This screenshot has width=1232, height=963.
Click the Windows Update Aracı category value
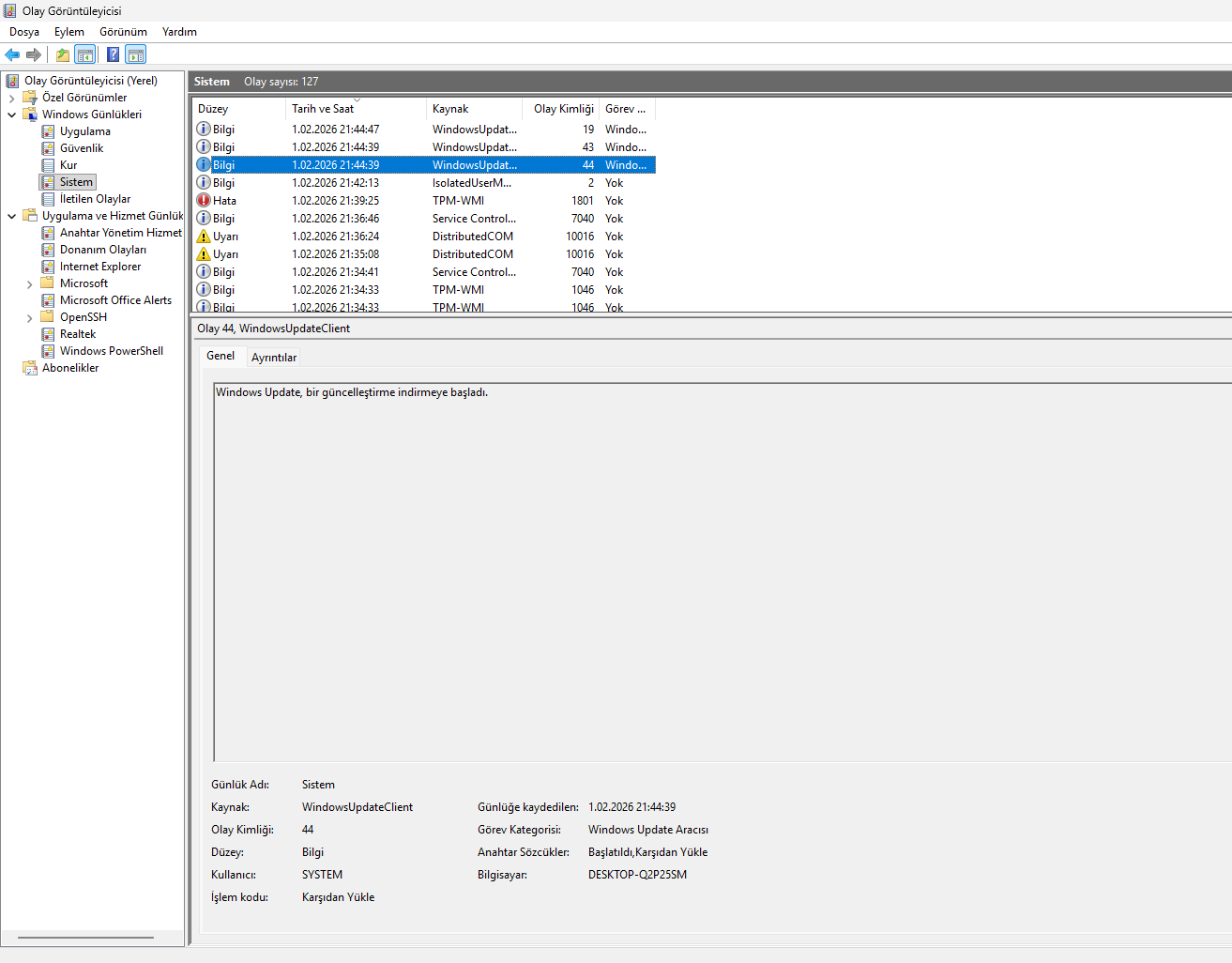[x=648, y=830]
